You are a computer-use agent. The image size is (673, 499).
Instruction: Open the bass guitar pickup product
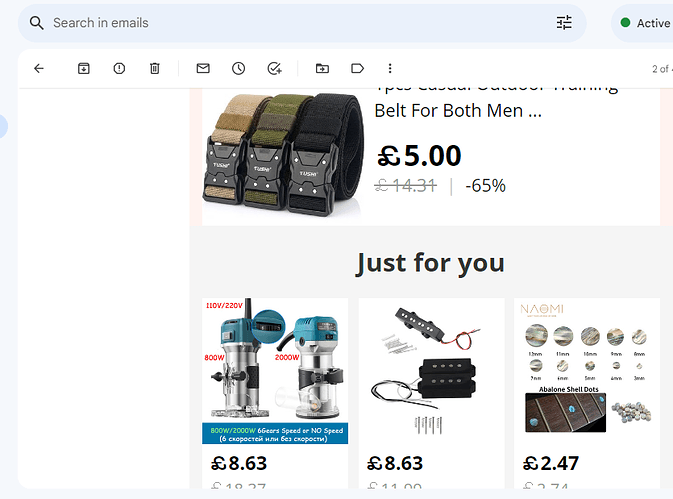click(x=431, y=371)
